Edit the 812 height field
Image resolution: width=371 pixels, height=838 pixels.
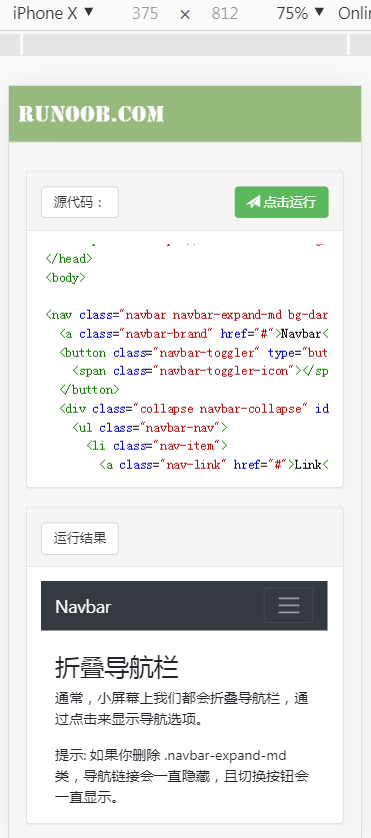coord(225,13)
